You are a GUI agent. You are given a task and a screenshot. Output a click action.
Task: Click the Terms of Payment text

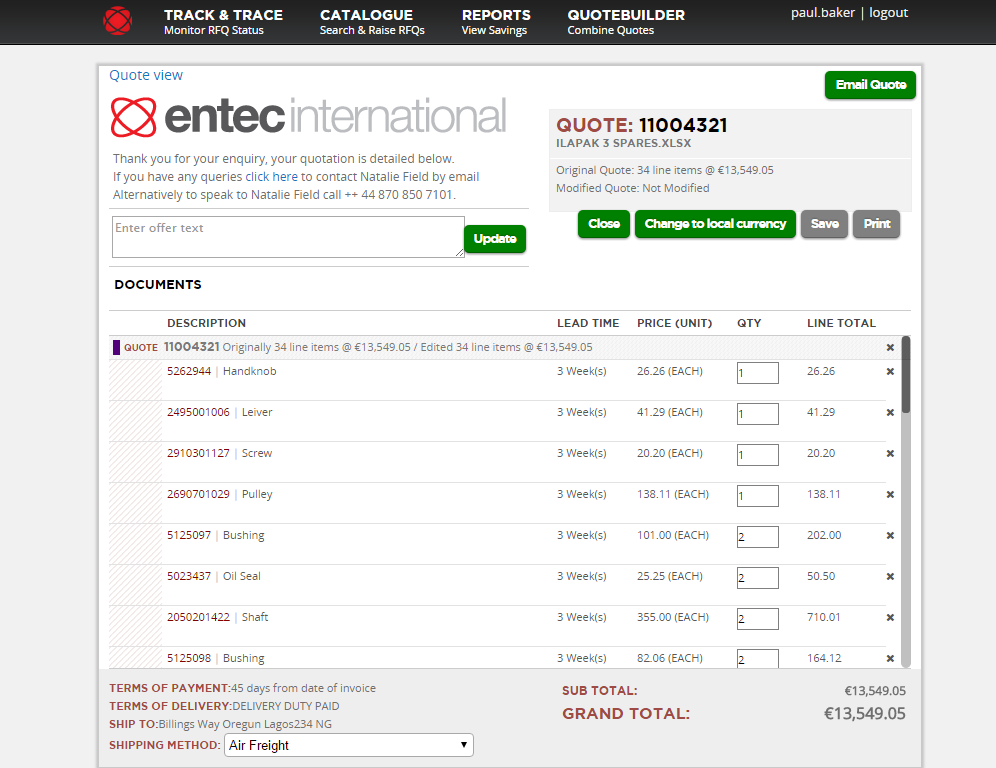[x=242, y=688]
